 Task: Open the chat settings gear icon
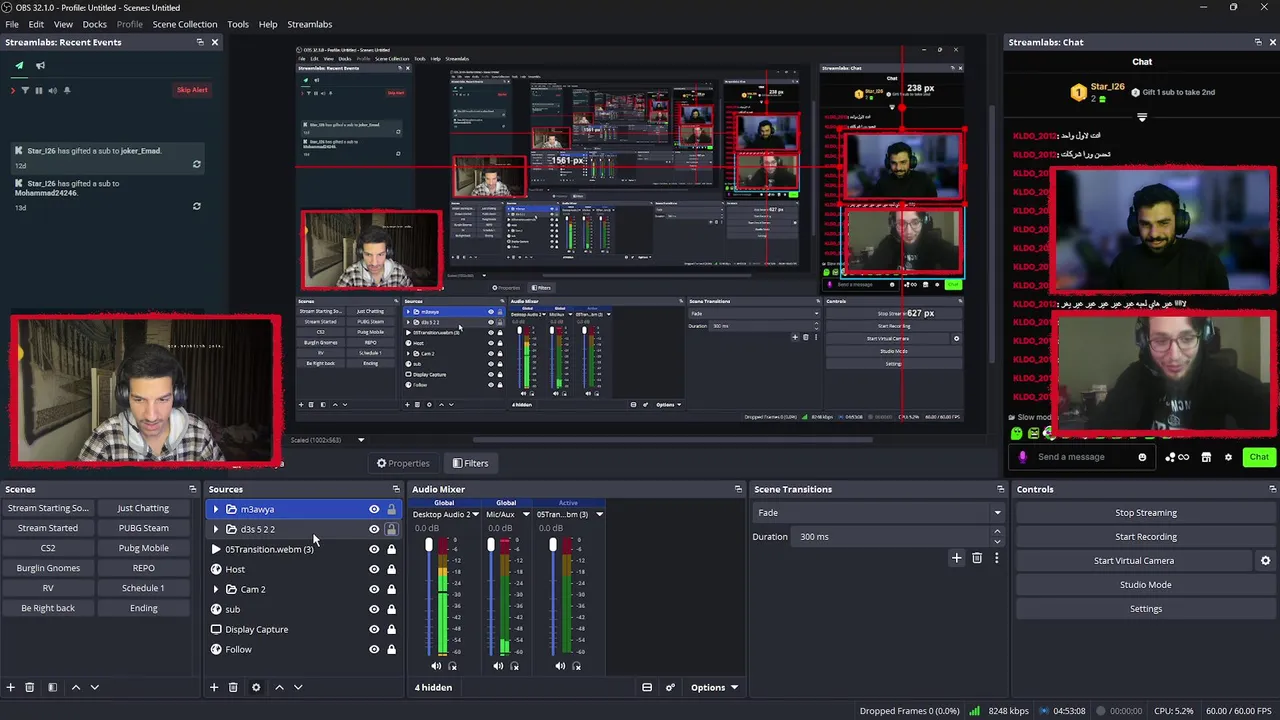[x=1228, y=457]
